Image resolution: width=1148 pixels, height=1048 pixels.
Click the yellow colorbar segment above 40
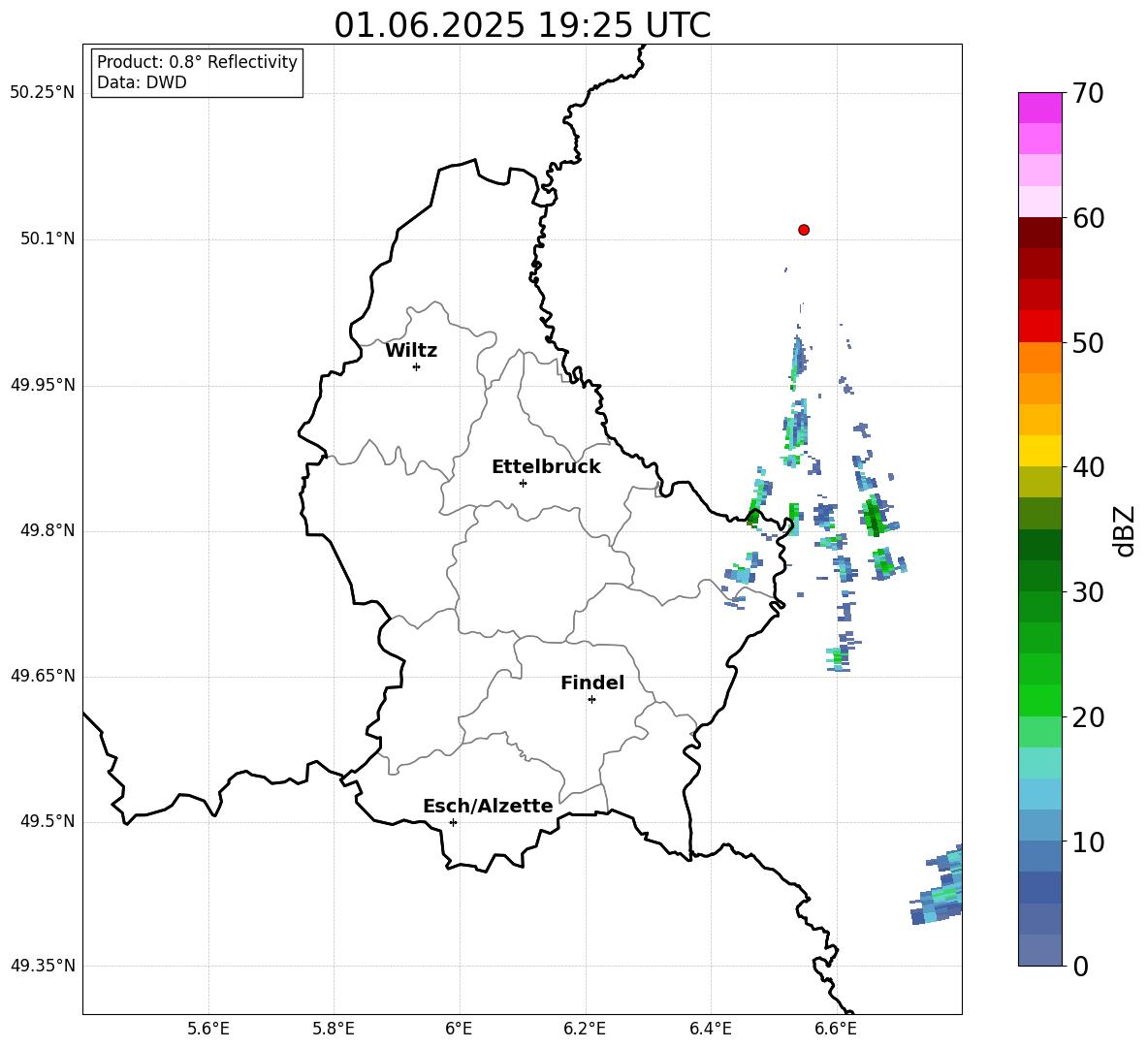tap(1040, 451)
